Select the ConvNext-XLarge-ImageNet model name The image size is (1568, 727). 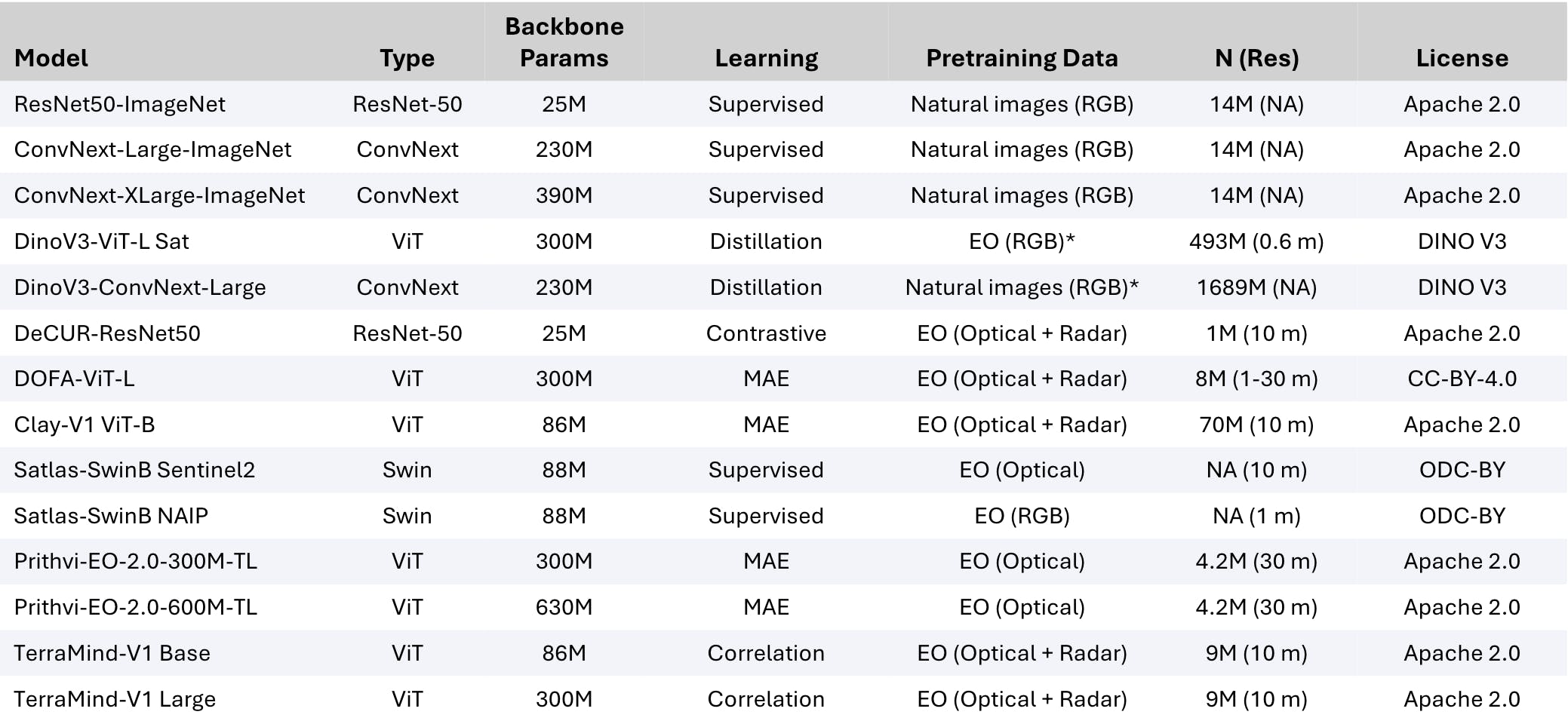pyautogui.click(x=159, y=195)
